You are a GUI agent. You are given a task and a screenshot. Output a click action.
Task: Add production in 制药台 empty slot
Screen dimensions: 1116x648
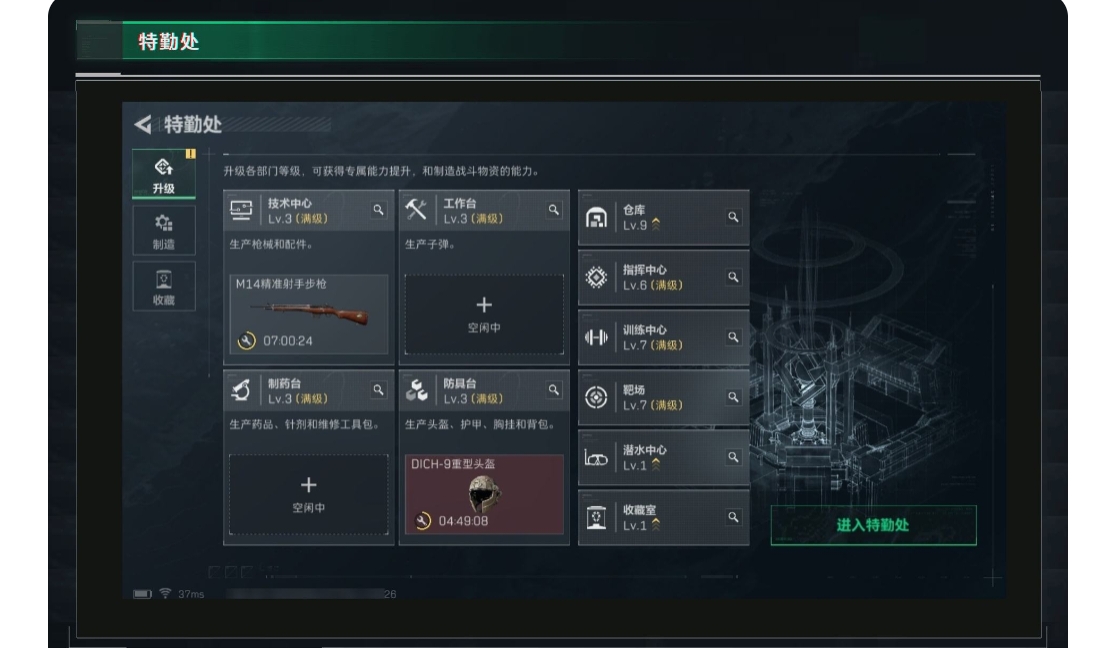pyautogui.click(x=308, y=494)
